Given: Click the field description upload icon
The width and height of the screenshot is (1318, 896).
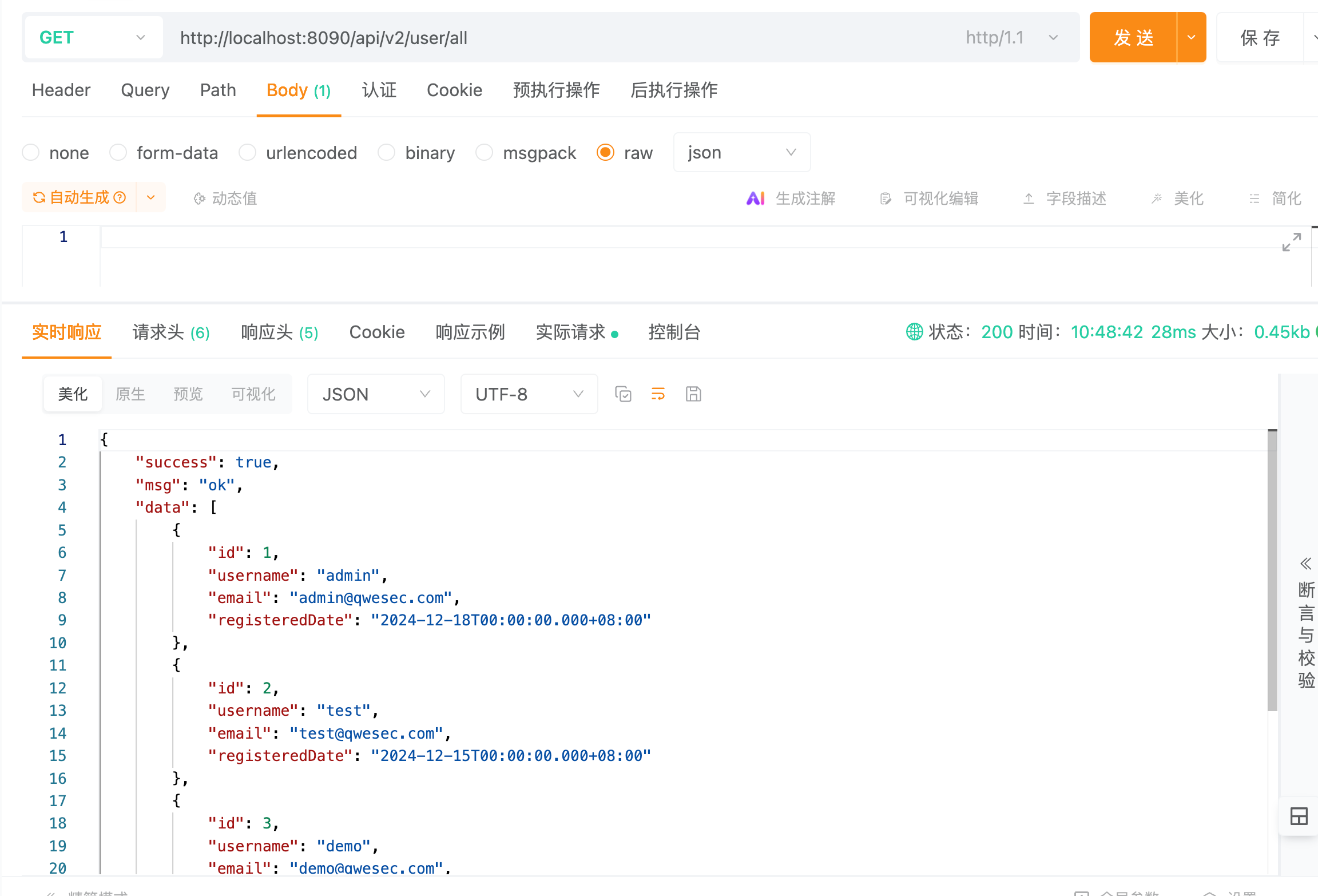Looking at the screenshot, I should click(1029, 199).
